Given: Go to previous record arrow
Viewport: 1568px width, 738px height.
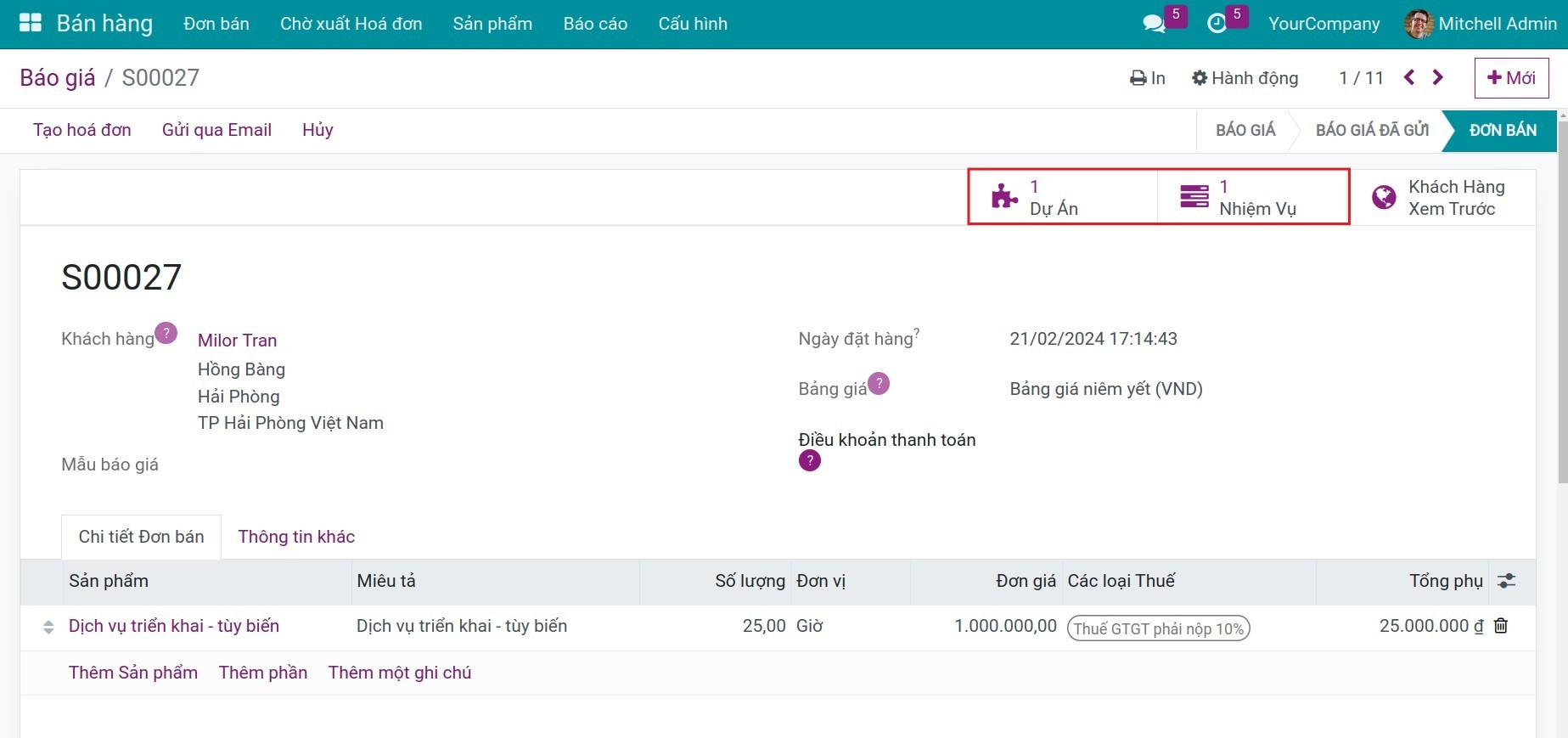Looking at the screenshot, I should pos(1409,78).
